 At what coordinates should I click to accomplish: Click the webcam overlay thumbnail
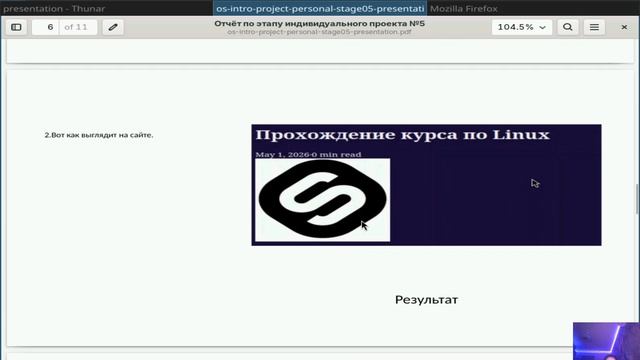pyautogui.click(x=606, y=341)
